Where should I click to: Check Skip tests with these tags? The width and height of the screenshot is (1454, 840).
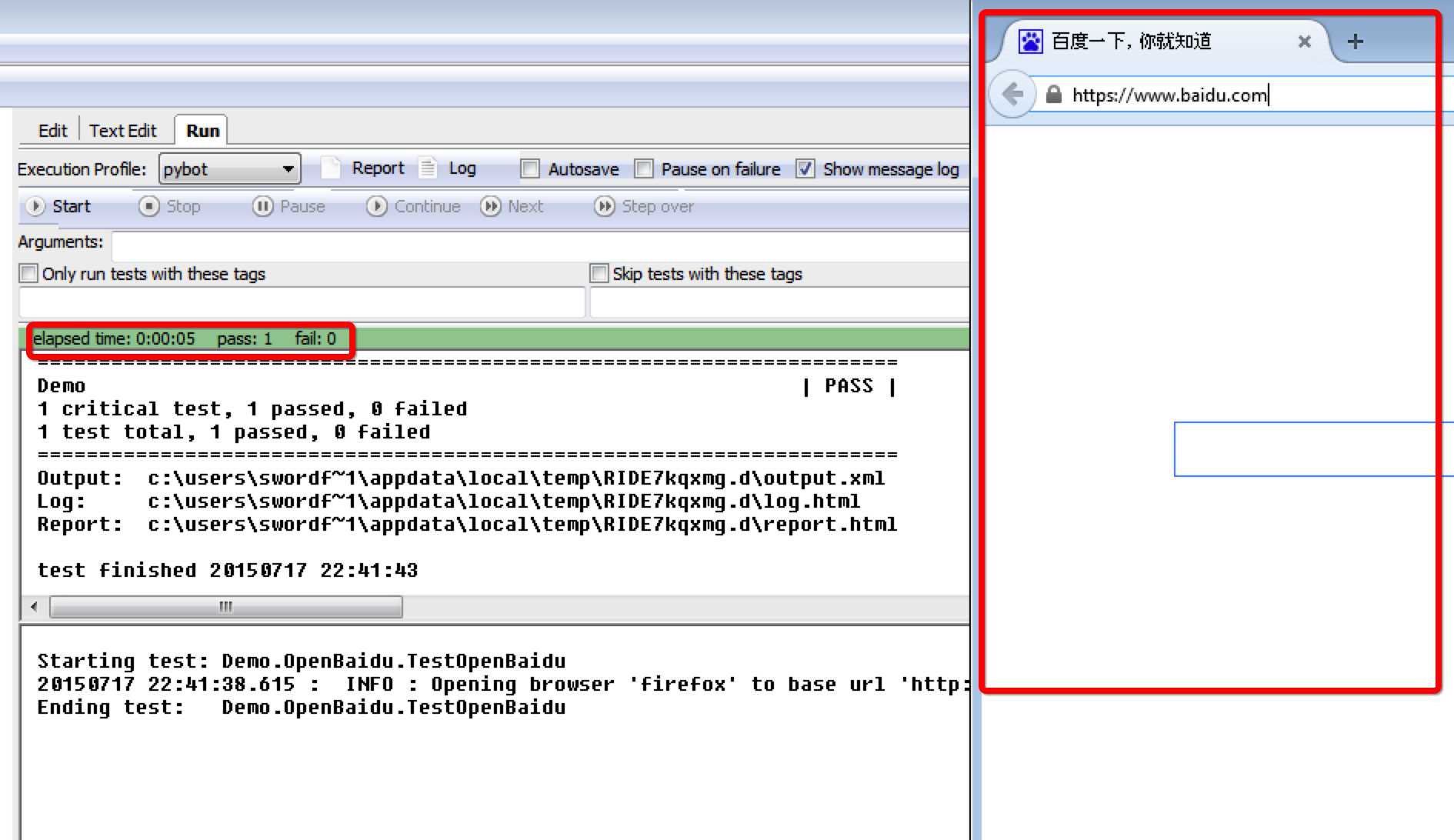point(599,273)
